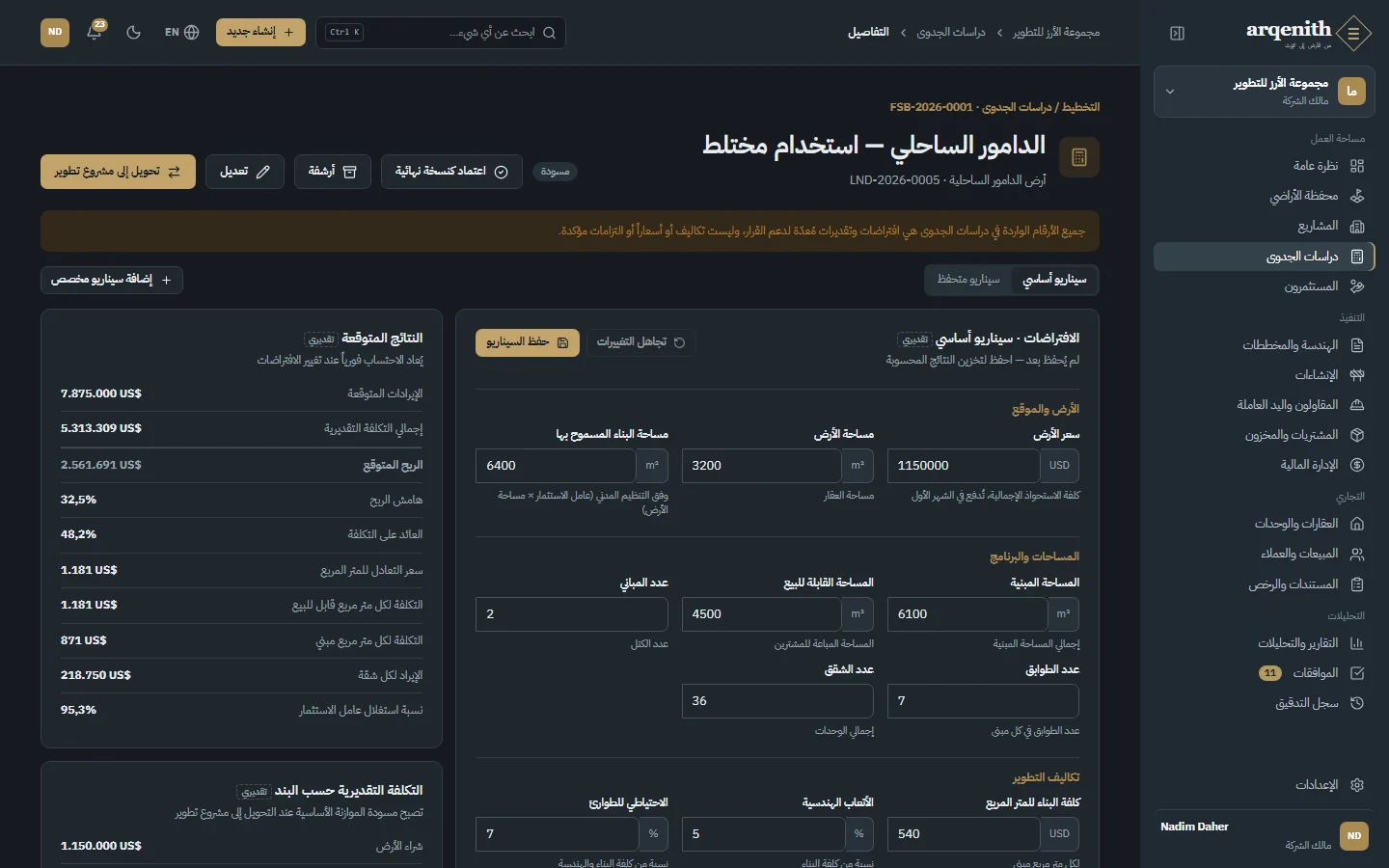Image resolution: width=1389 pixels, height=868 pixels.
Task: Click إنشاء جديد button in top bar
Action: 260,32
